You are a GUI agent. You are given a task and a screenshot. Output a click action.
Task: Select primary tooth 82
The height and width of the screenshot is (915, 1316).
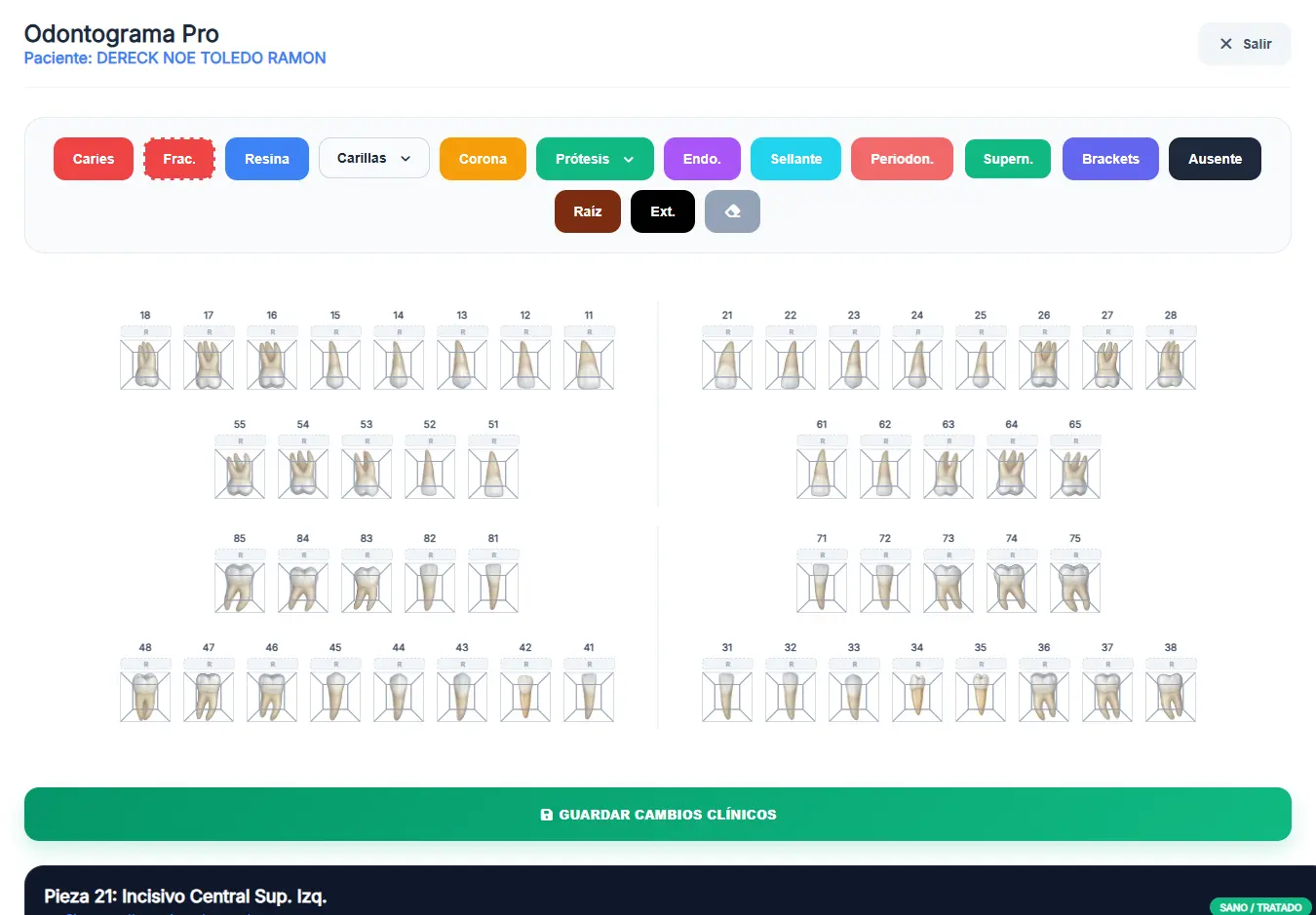pos(430,588)
